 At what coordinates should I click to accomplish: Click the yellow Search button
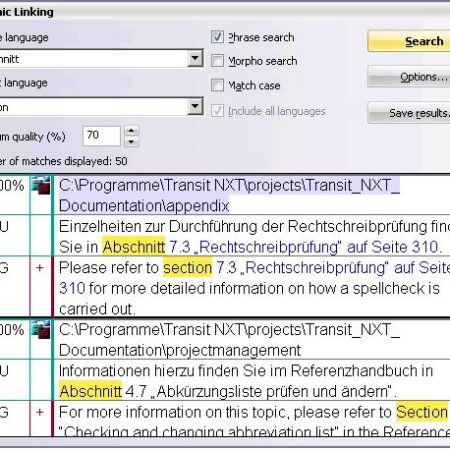[x=409, y=41]
